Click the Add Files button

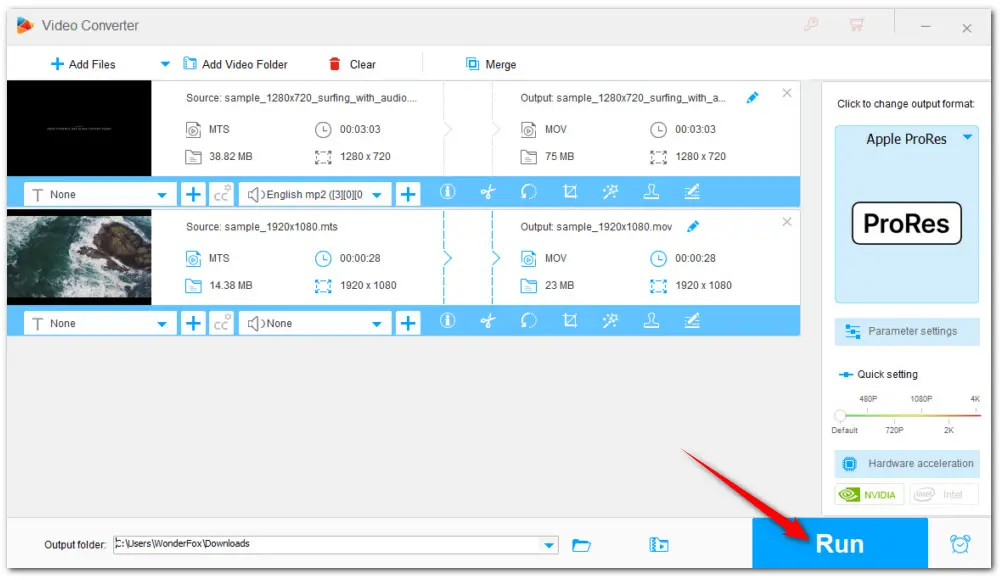point(83,64)
